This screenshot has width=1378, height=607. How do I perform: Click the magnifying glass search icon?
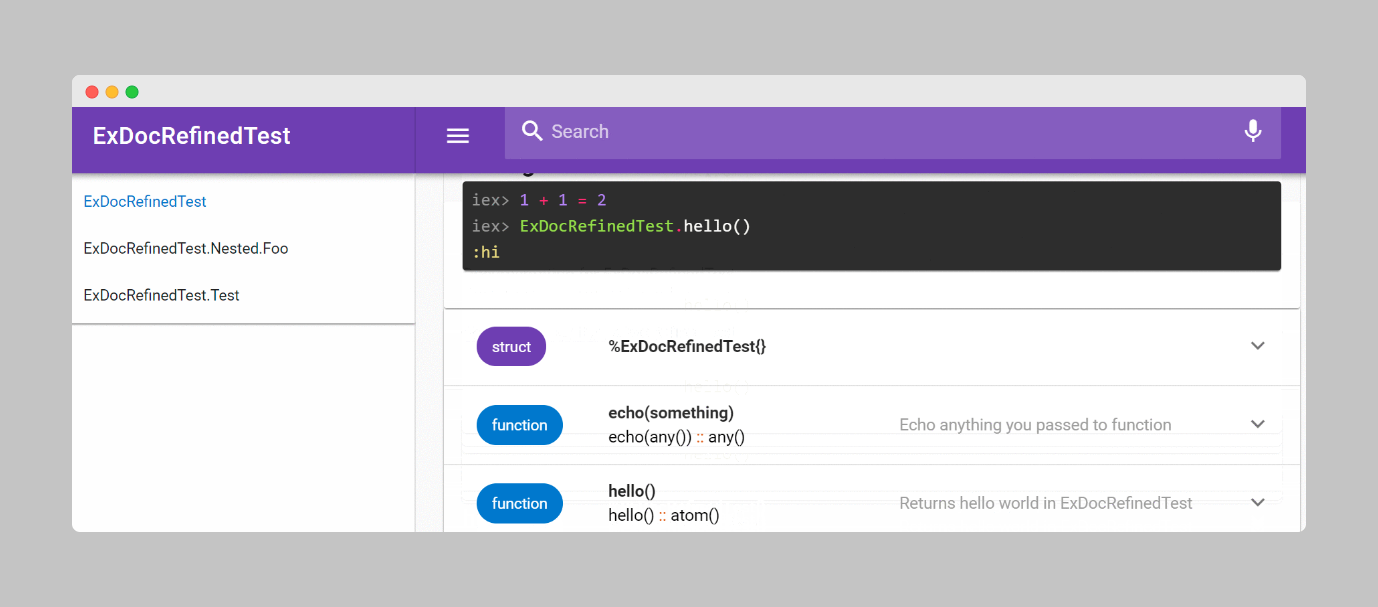click(532, 131)
